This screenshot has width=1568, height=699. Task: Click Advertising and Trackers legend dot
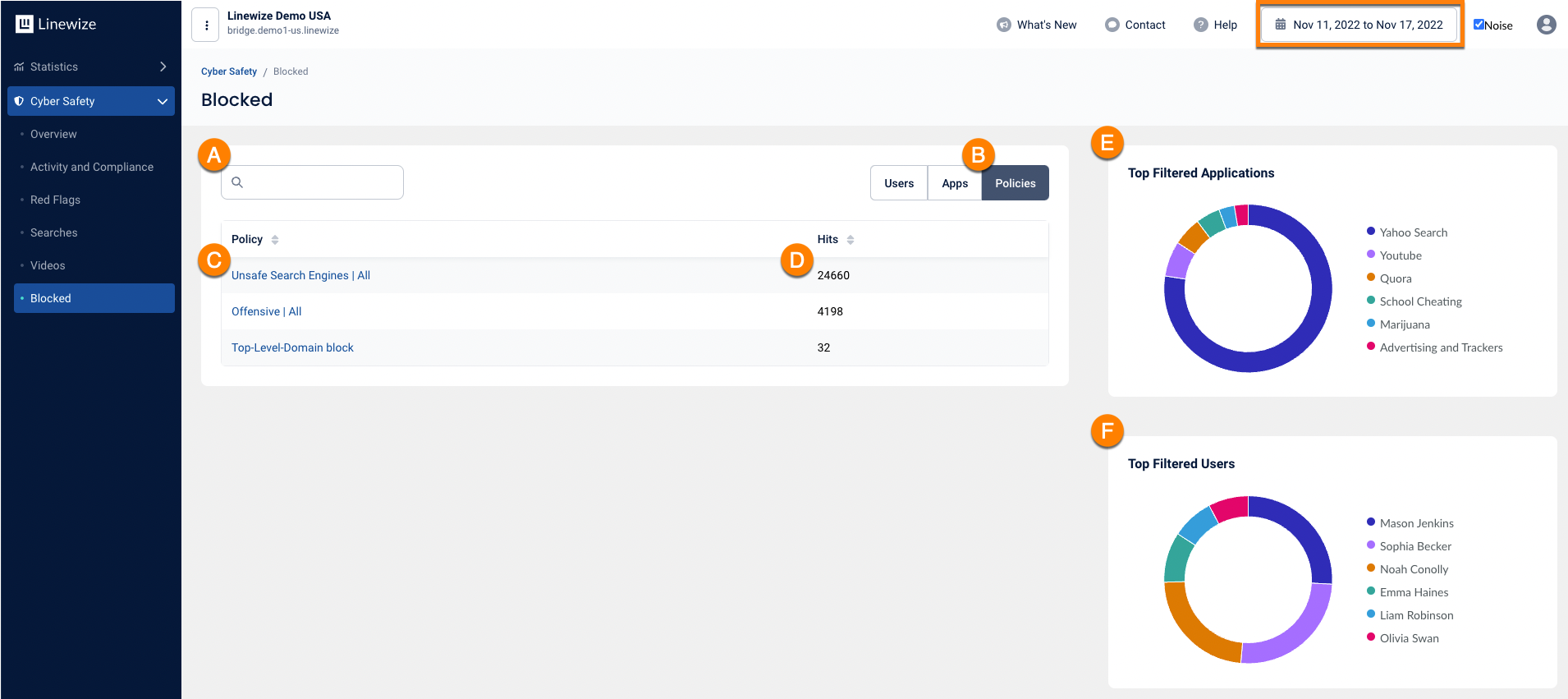point(1371,346)
